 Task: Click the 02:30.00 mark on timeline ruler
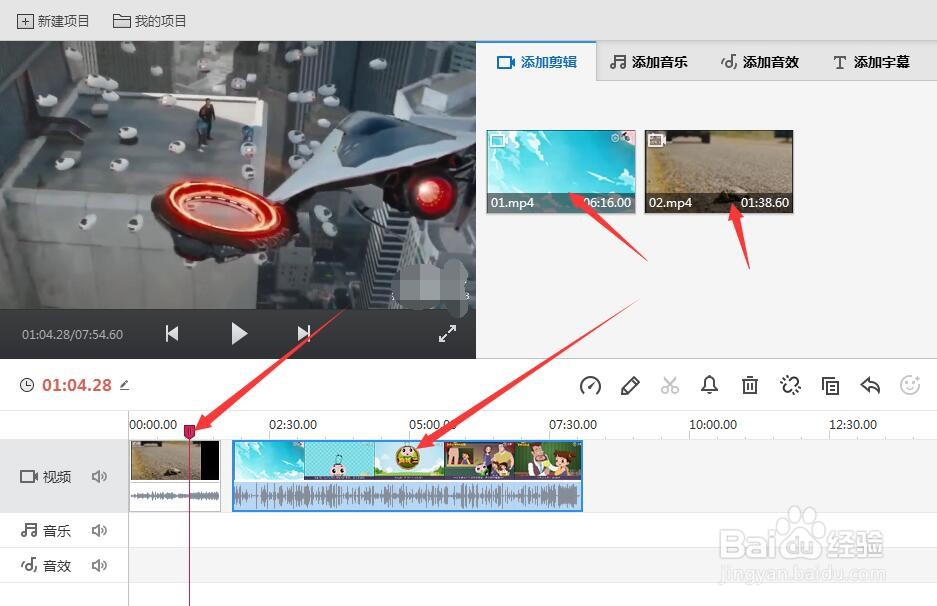[293, 424]
